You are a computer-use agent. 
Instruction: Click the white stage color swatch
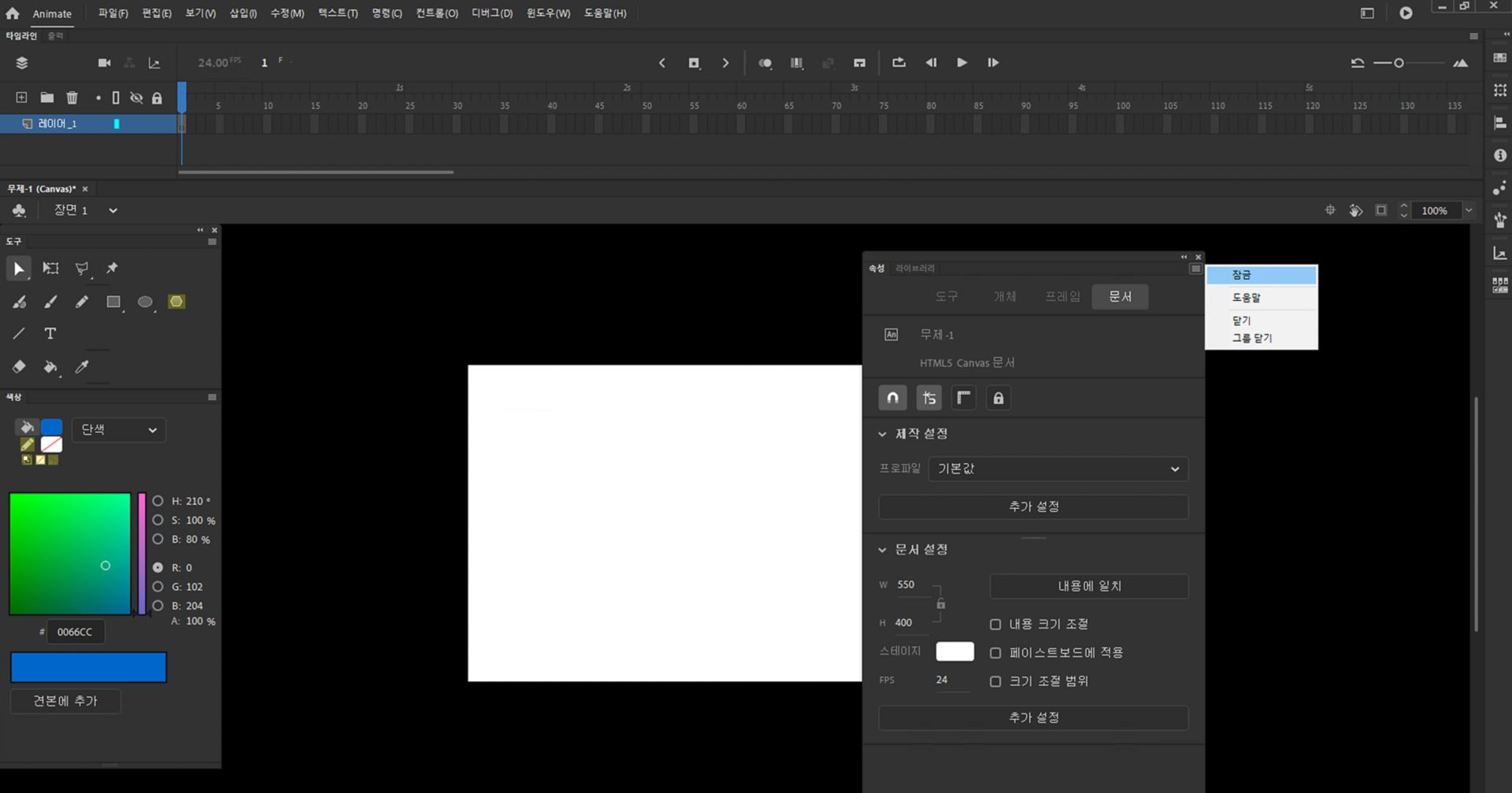click(954, 651)
